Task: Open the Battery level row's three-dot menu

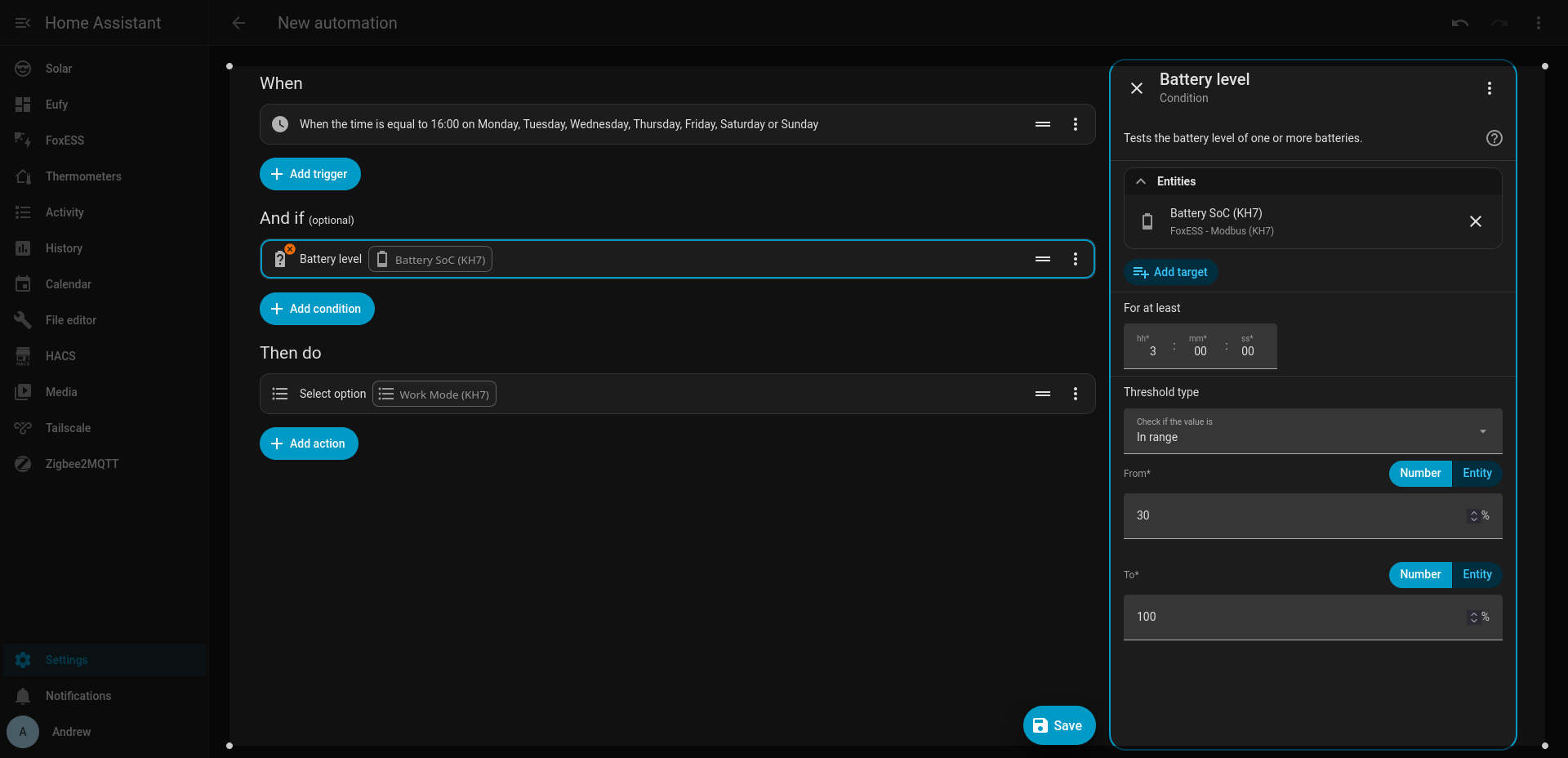Action: point(1076,259)
